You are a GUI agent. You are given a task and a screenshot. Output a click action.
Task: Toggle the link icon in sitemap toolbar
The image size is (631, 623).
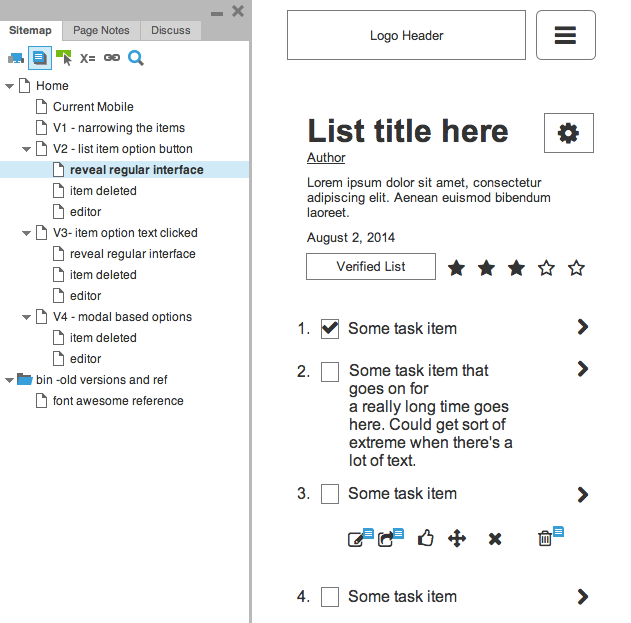(x=112, y=58)
